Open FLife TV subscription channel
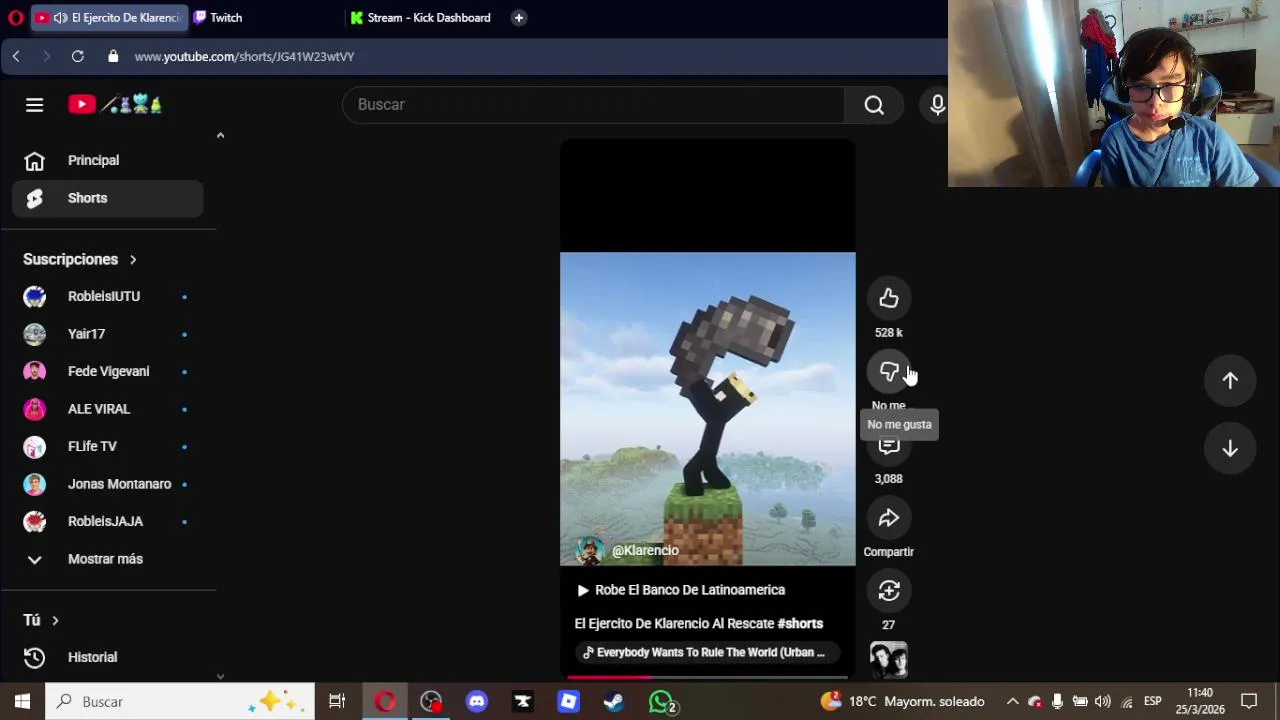Screen dimensions: 1280x720 point(108,446)
